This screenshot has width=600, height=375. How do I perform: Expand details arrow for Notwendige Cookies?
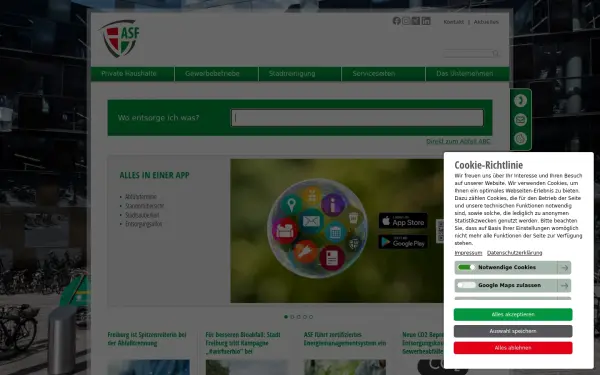(x=564, y=268)
